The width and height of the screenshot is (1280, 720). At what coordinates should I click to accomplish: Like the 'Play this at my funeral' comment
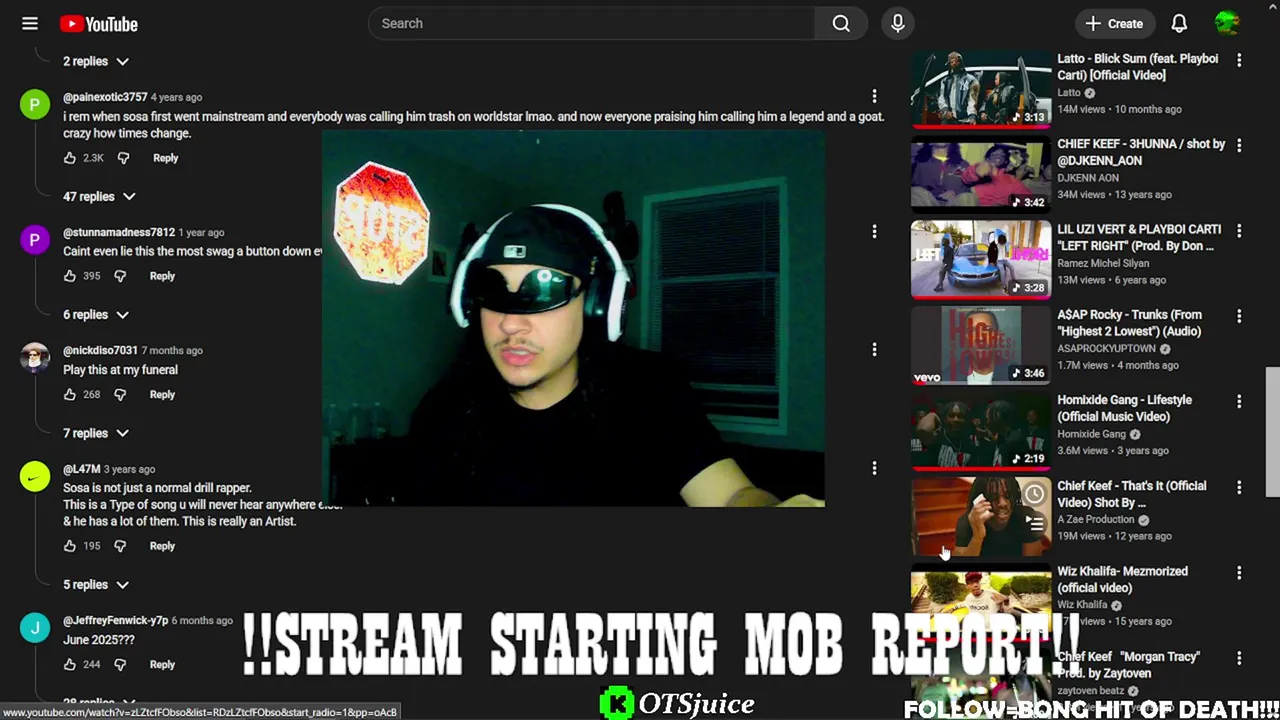point(69,395)
